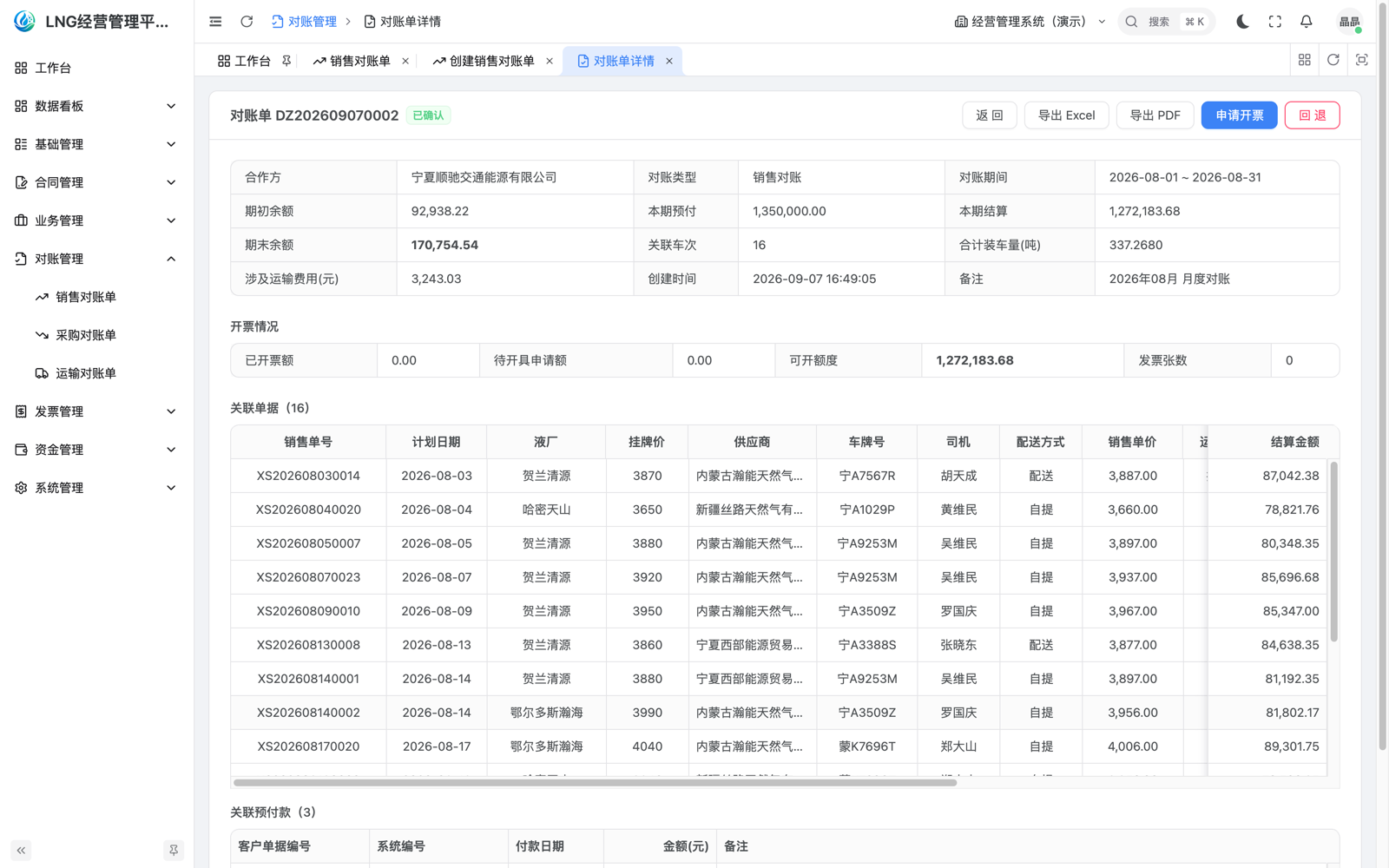This screenshot has width=1389, height=868.
Task: Expand the 资金管理 menu
Action: (95, 450)
